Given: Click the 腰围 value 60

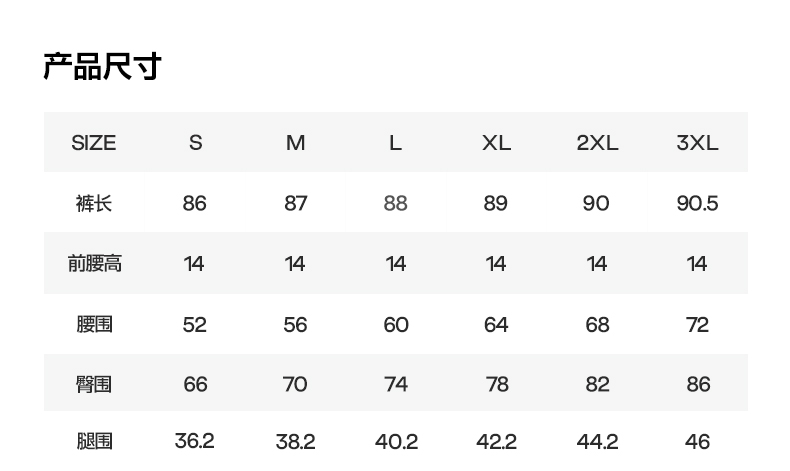Looking at the screenshot, I should pyautogui.click(x=396, y=325).
